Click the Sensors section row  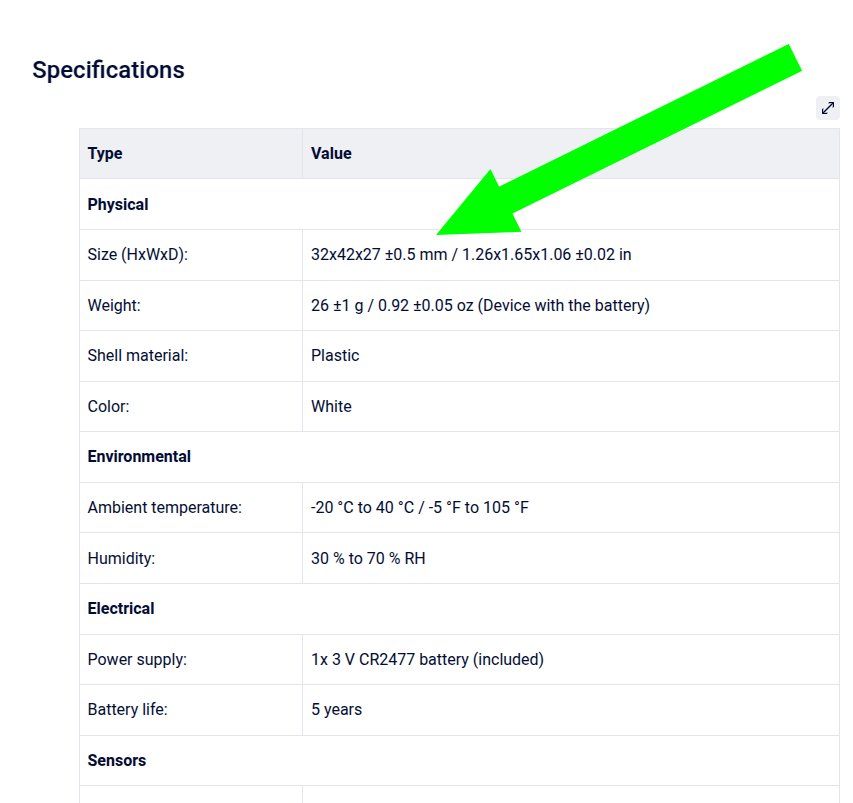[459, 761]
